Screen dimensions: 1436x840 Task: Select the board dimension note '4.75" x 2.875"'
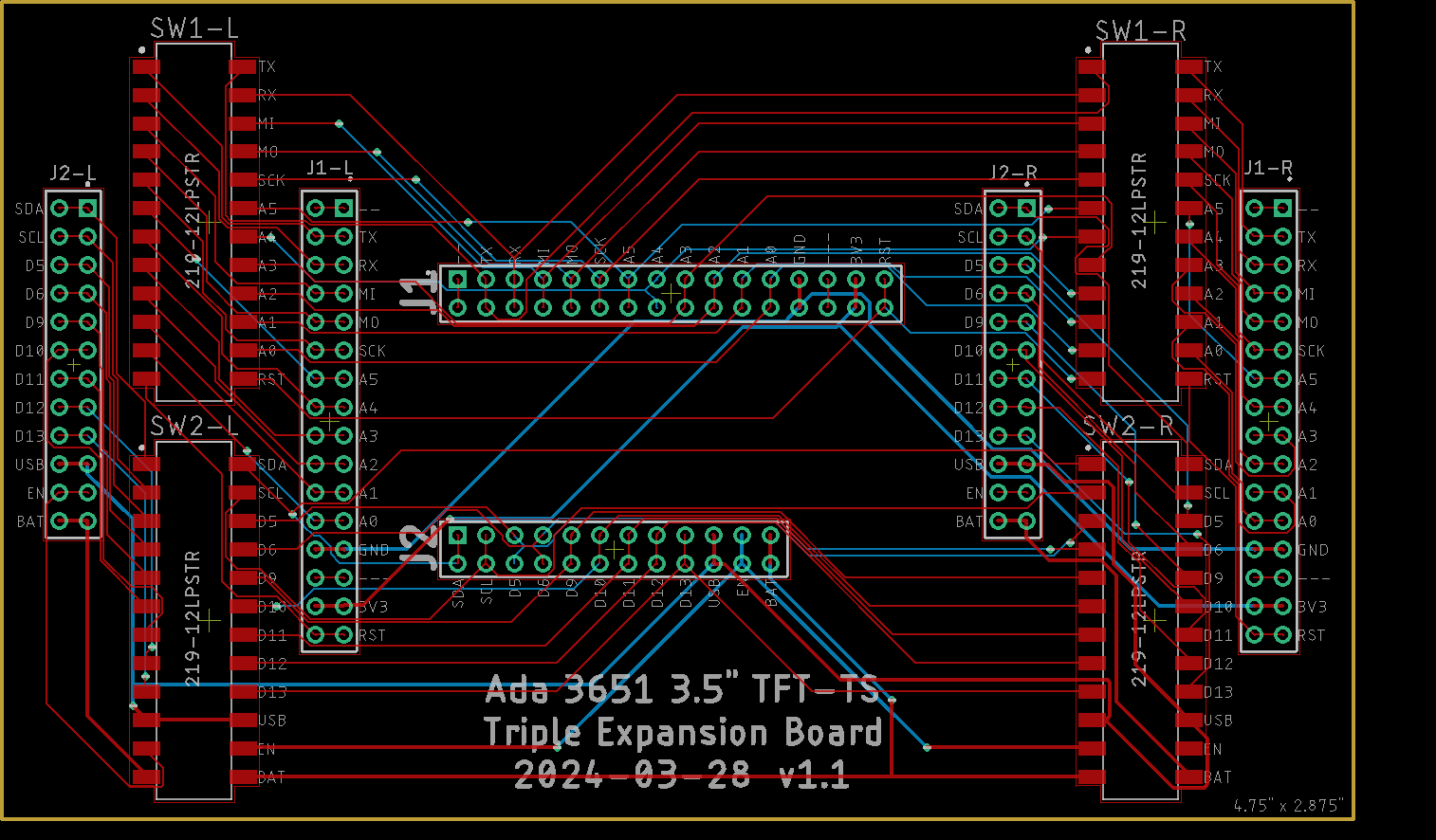click(1289, 806)
